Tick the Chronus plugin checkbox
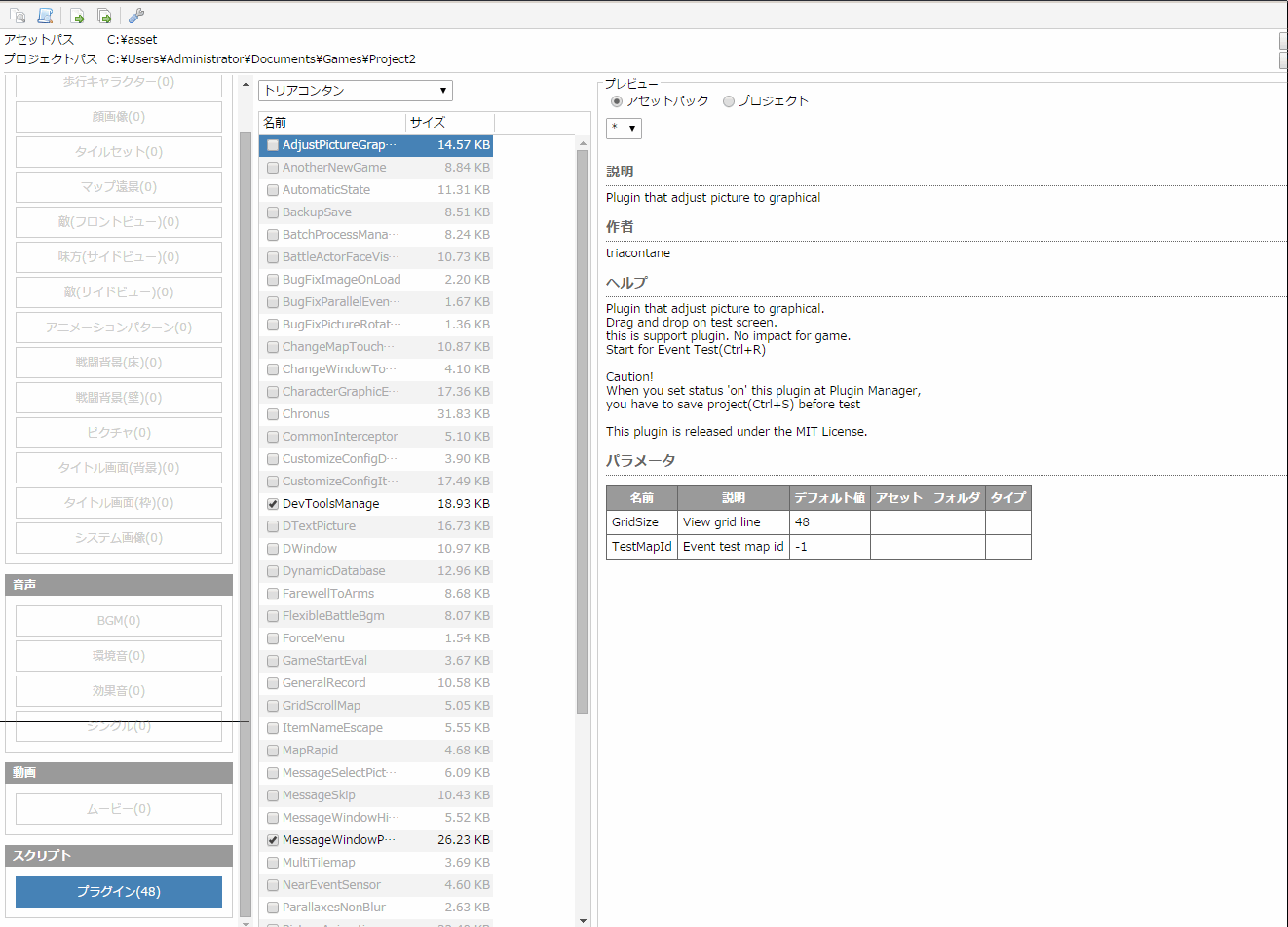 pyautogui.click(x=273, y=414)
